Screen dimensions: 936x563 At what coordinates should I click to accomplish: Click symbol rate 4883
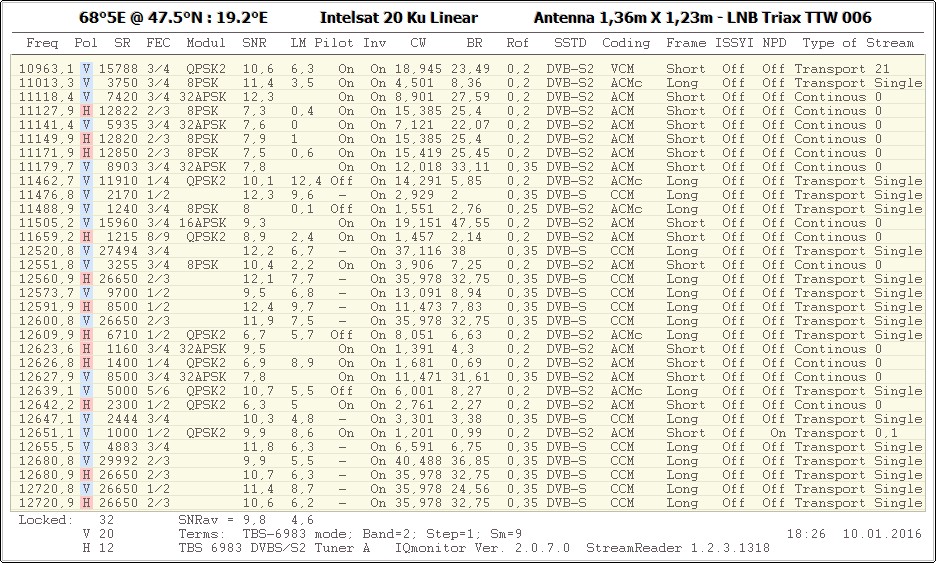(122, 447)
